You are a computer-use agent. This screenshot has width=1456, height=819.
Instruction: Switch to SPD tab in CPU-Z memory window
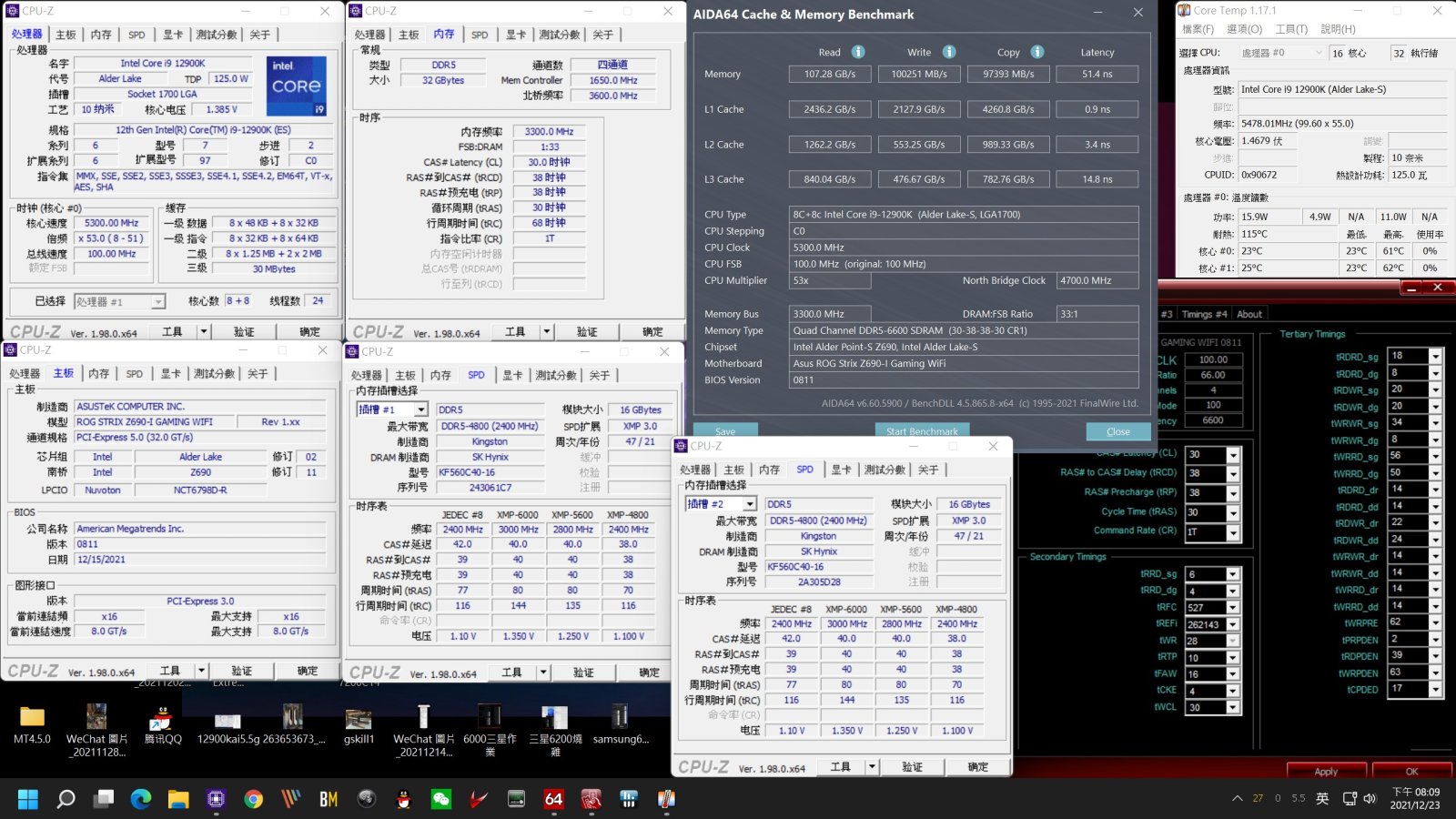click(x=480, y=35)
